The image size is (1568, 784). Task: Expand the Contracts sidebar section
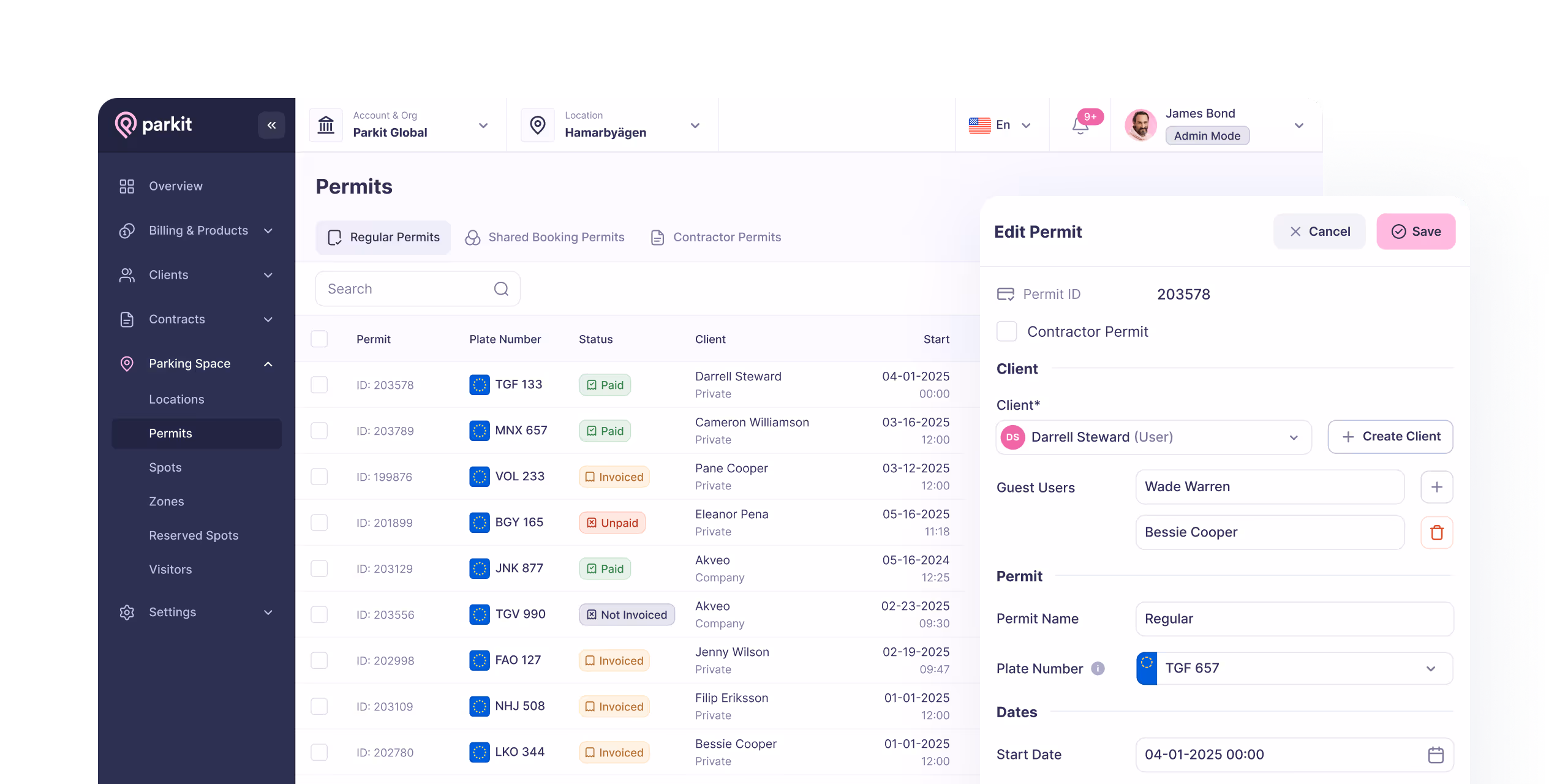[268, 319]
